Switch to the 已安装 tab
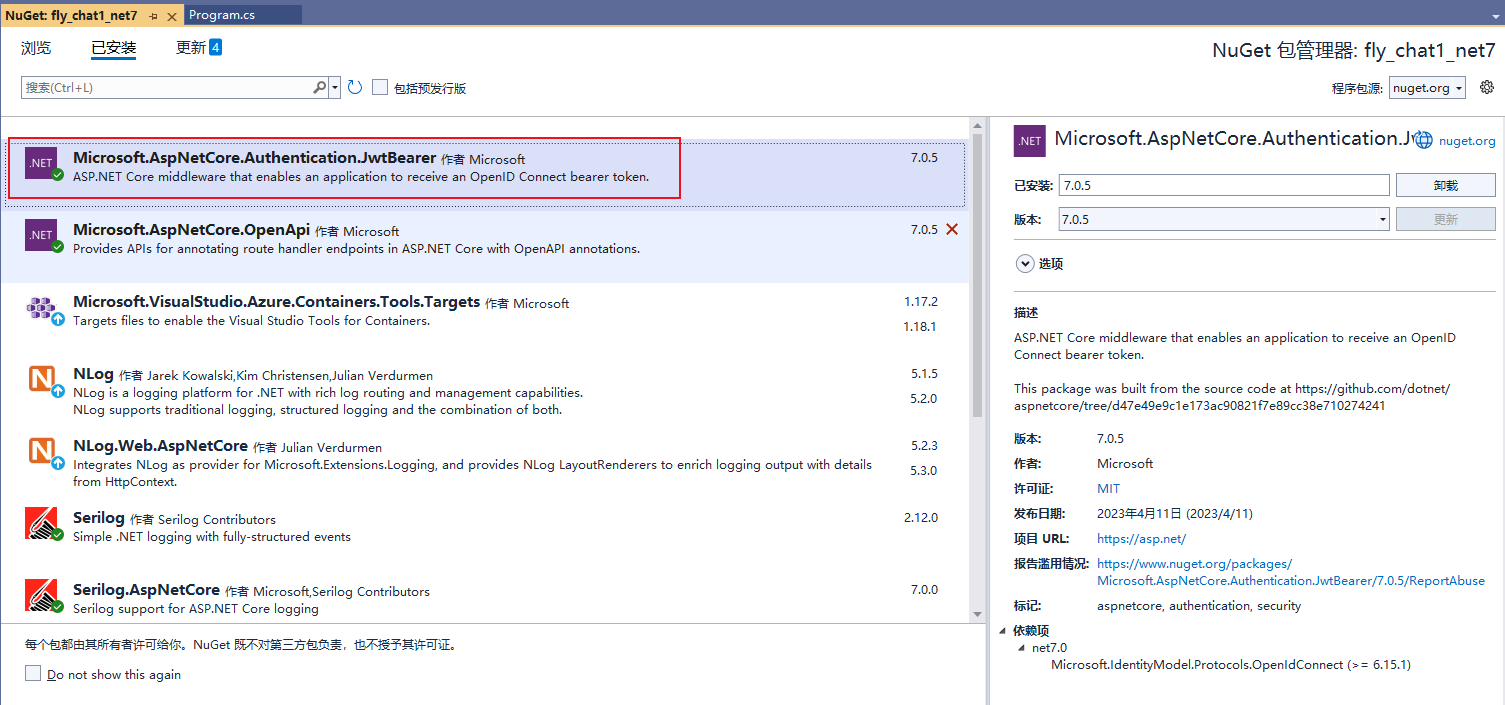The width and height of the screenshot is (1505, 705). pyautogui.click(x=114, y=48)
